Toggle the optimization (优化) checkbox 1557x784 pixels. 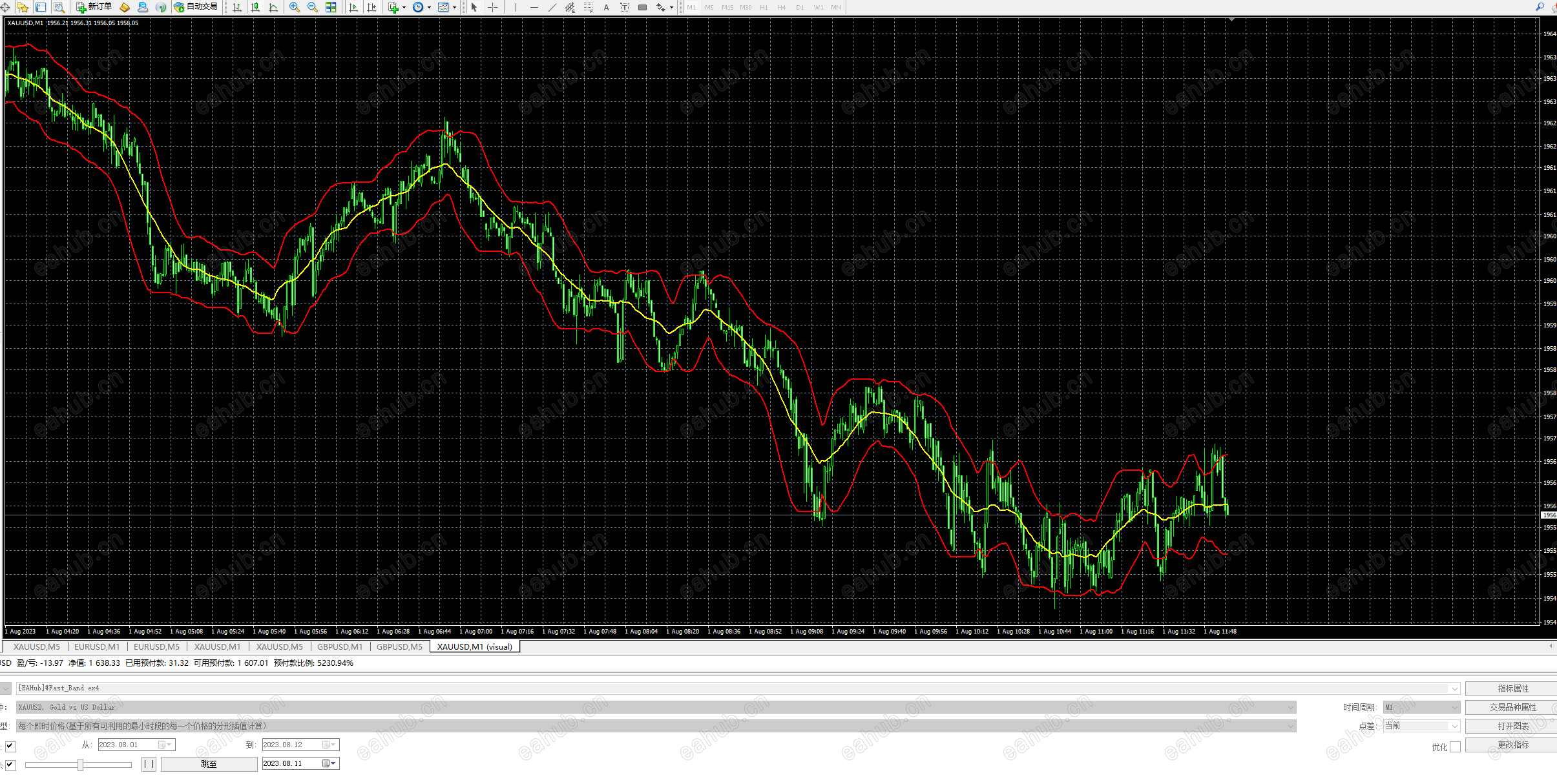point(1455,747)
